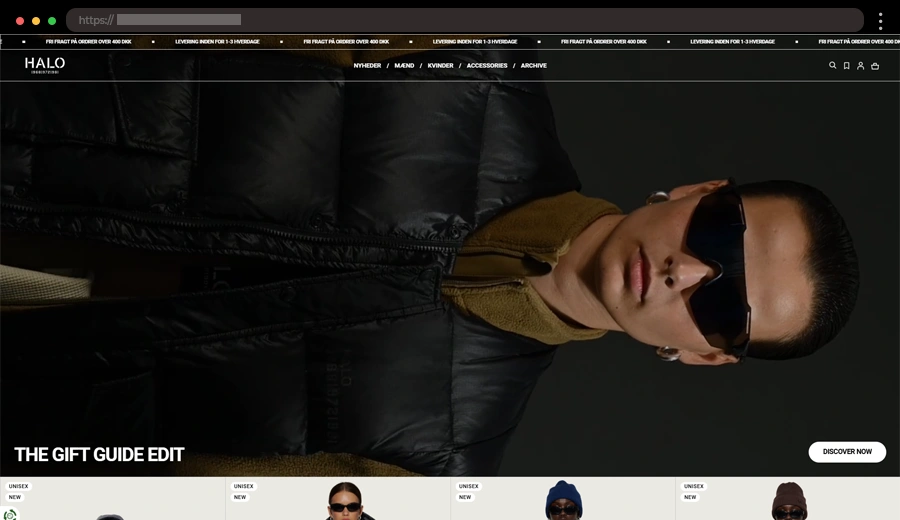Image resolution: width=900 pixels, height=520 pixels.
Task: Open the MÆND menu
Action: click(404, 66)
